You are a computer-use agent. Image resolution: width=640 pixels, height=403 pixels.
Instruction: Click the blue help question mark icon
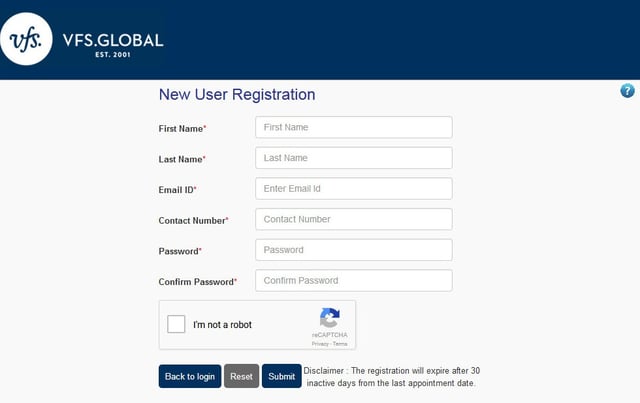click(x=627, y=91)
